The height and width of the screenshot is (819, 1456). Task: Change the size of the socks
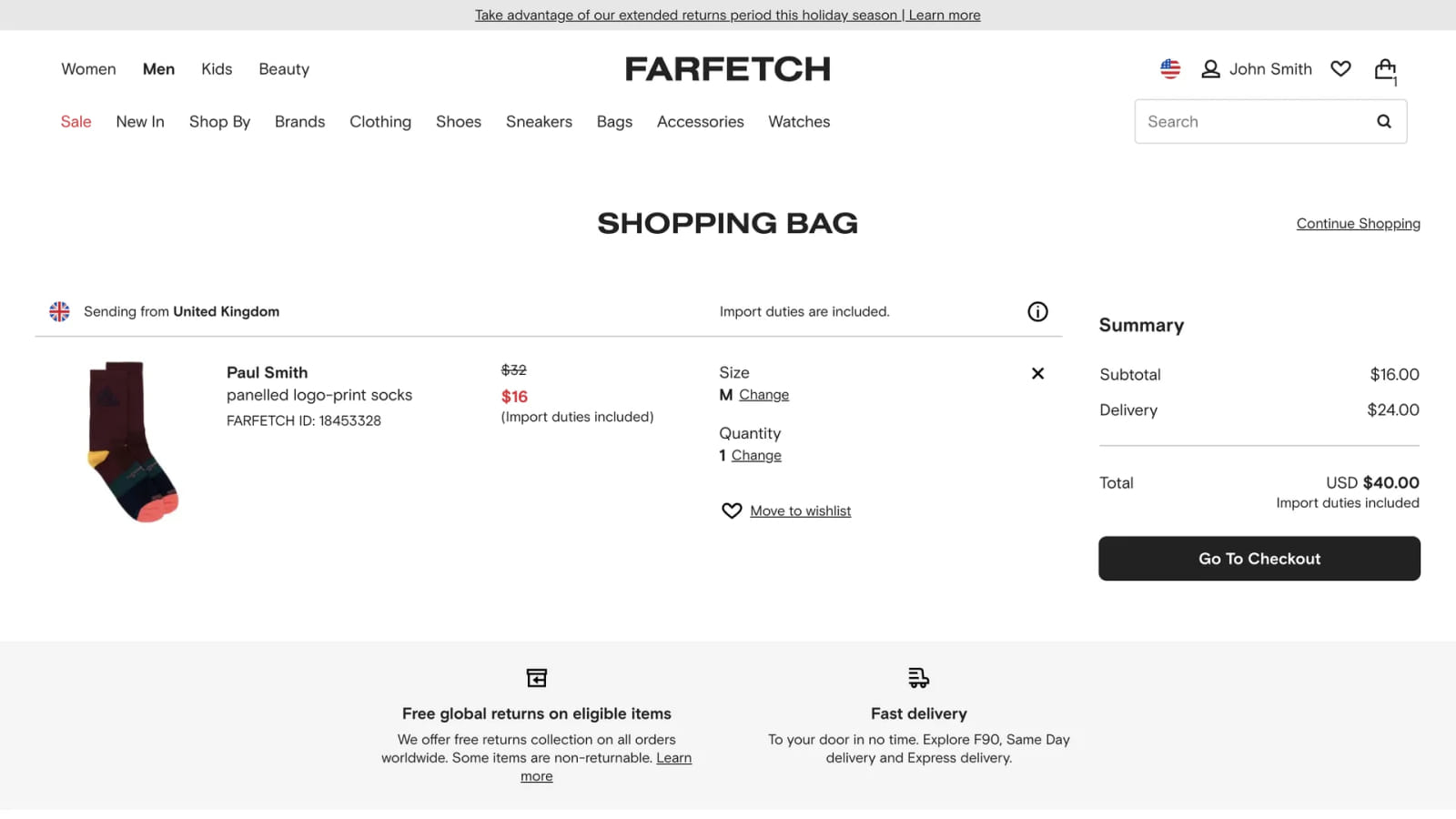click(x=764, y=394)
